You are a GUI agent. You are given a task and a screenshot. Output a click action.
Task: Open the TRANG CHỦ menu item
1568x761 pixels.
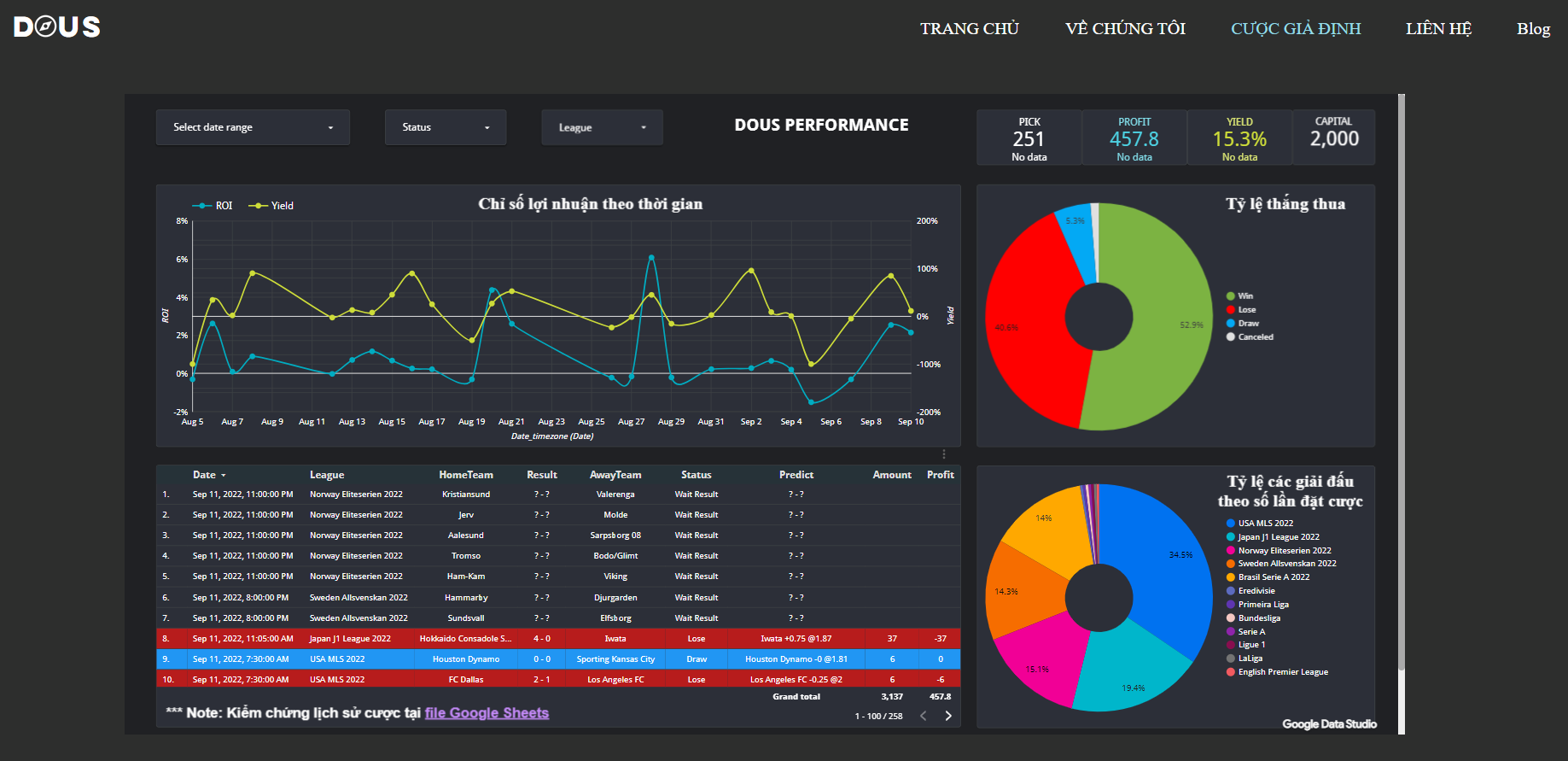(969, 29)
